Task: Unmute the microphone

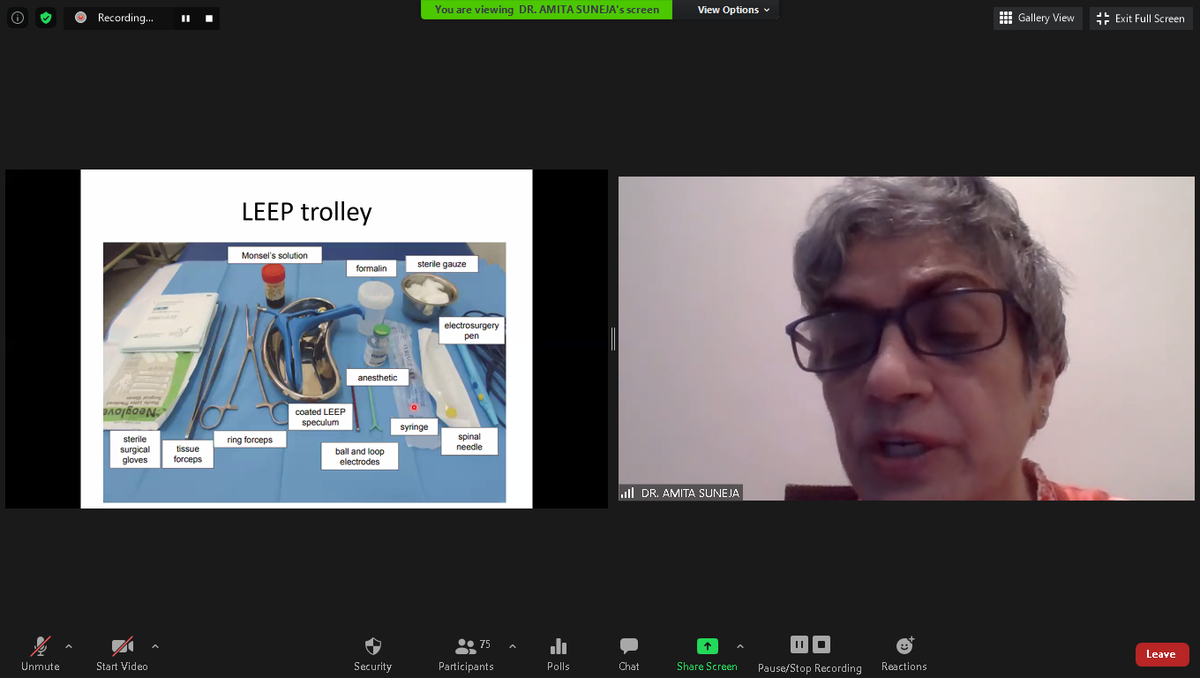Action: tap(40, 653)
